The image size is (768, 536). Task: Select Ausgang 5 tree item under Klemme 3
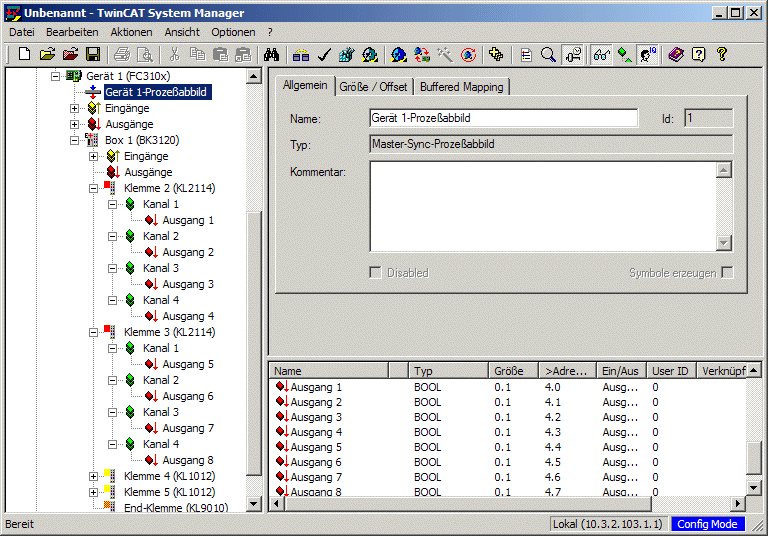[x=188, y=364]
